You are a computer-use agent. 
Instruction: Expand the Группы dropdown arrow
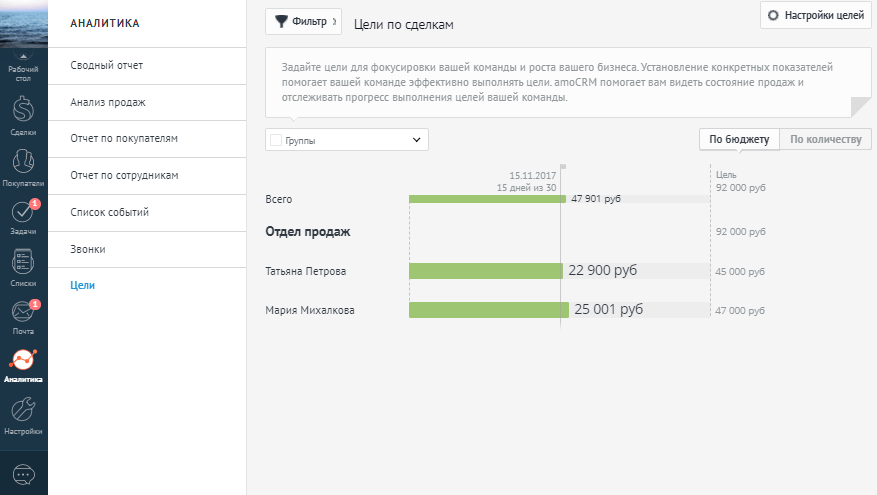coord(417,141)
